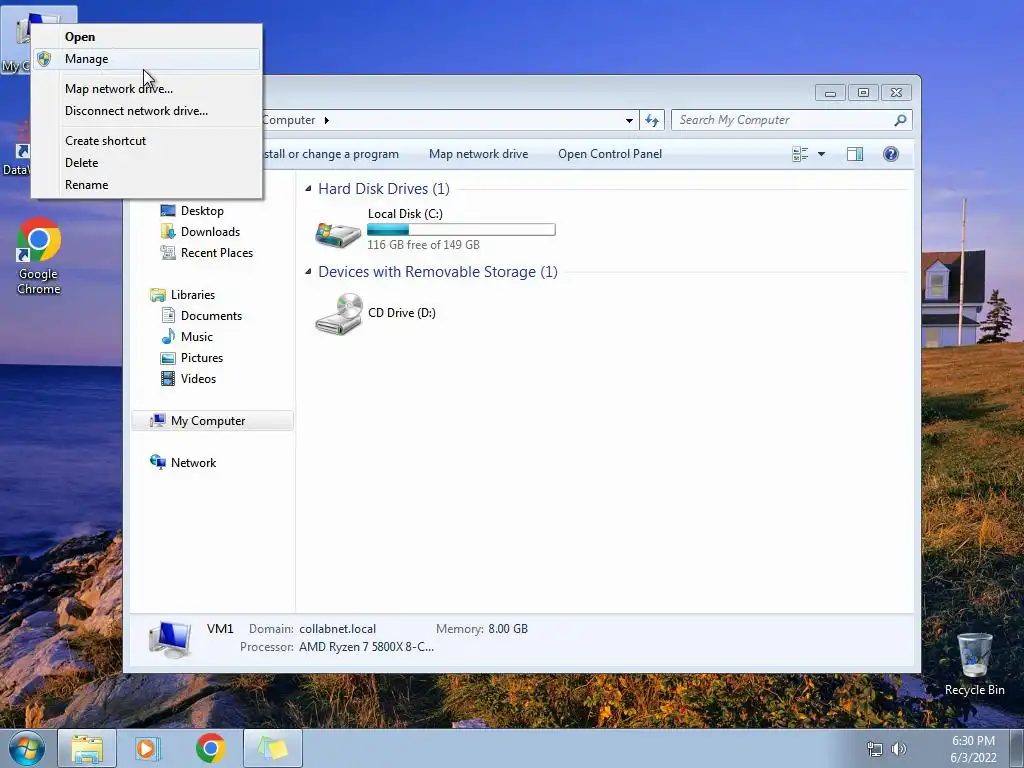
Task: Click the Videos film strip icon
Action: pos(168,379)
